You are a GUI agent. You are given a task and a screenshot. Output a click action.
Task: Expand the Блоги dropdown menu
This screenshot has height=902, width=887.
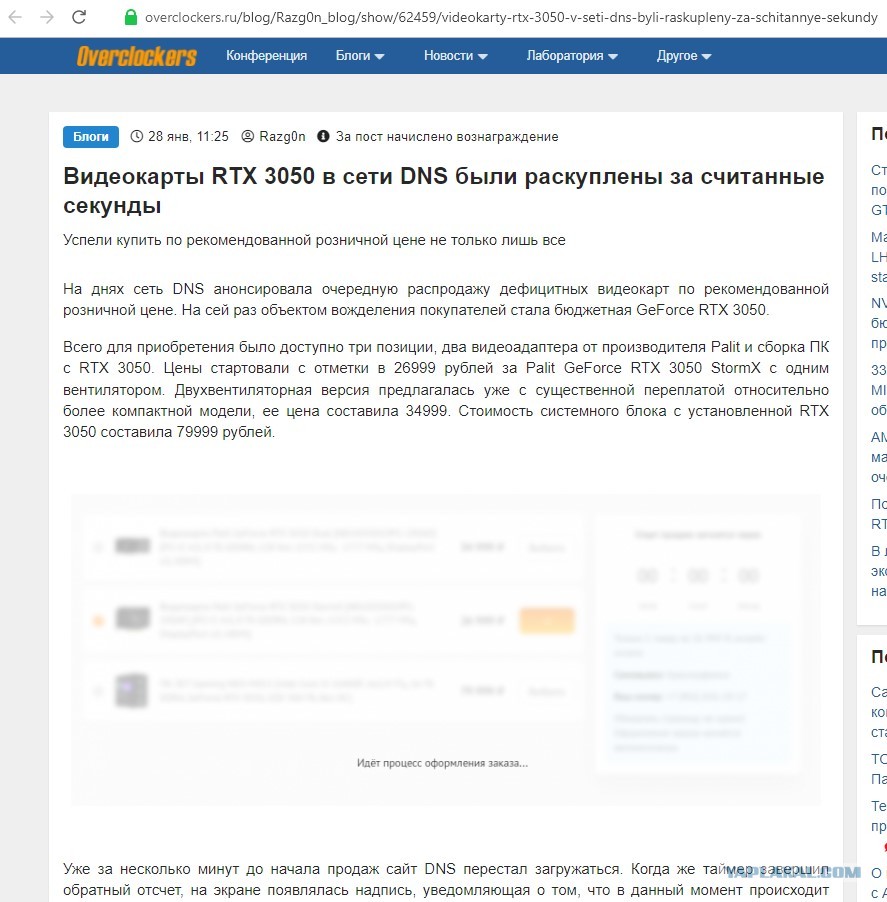point(360,56)
